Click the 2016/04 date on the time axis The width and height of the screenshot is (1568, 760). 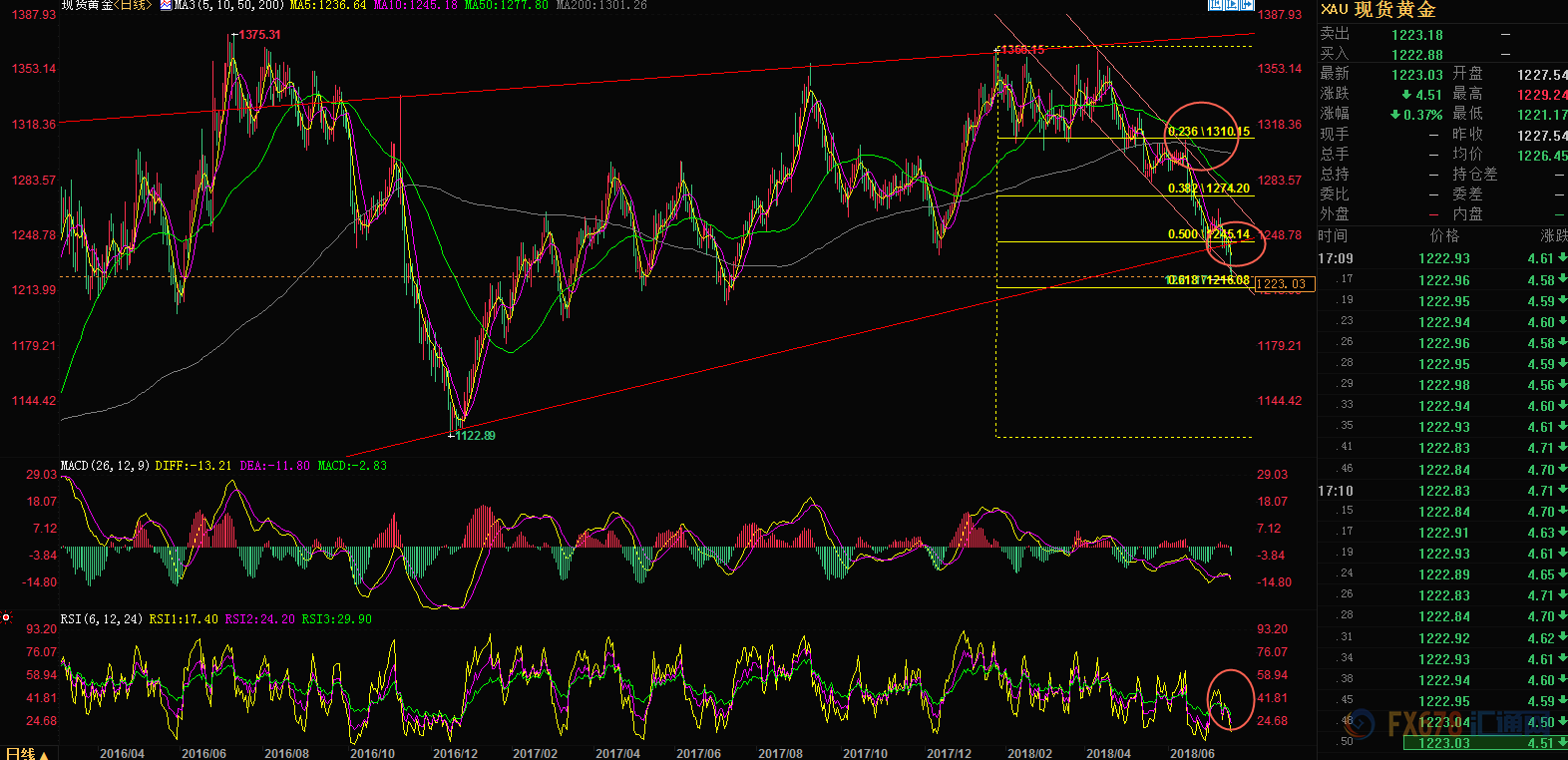[x=122, y=753]
